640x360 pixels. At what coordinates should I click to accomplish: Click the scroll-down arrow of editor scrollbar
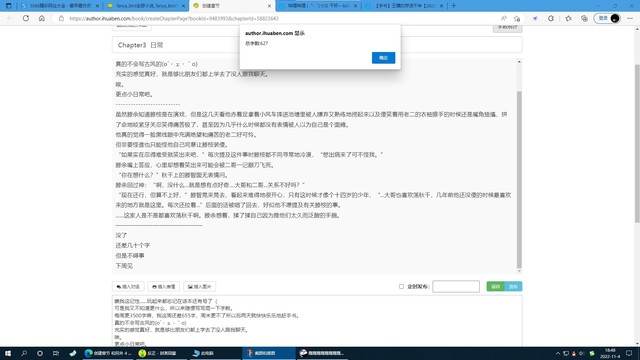pos(519,271)
